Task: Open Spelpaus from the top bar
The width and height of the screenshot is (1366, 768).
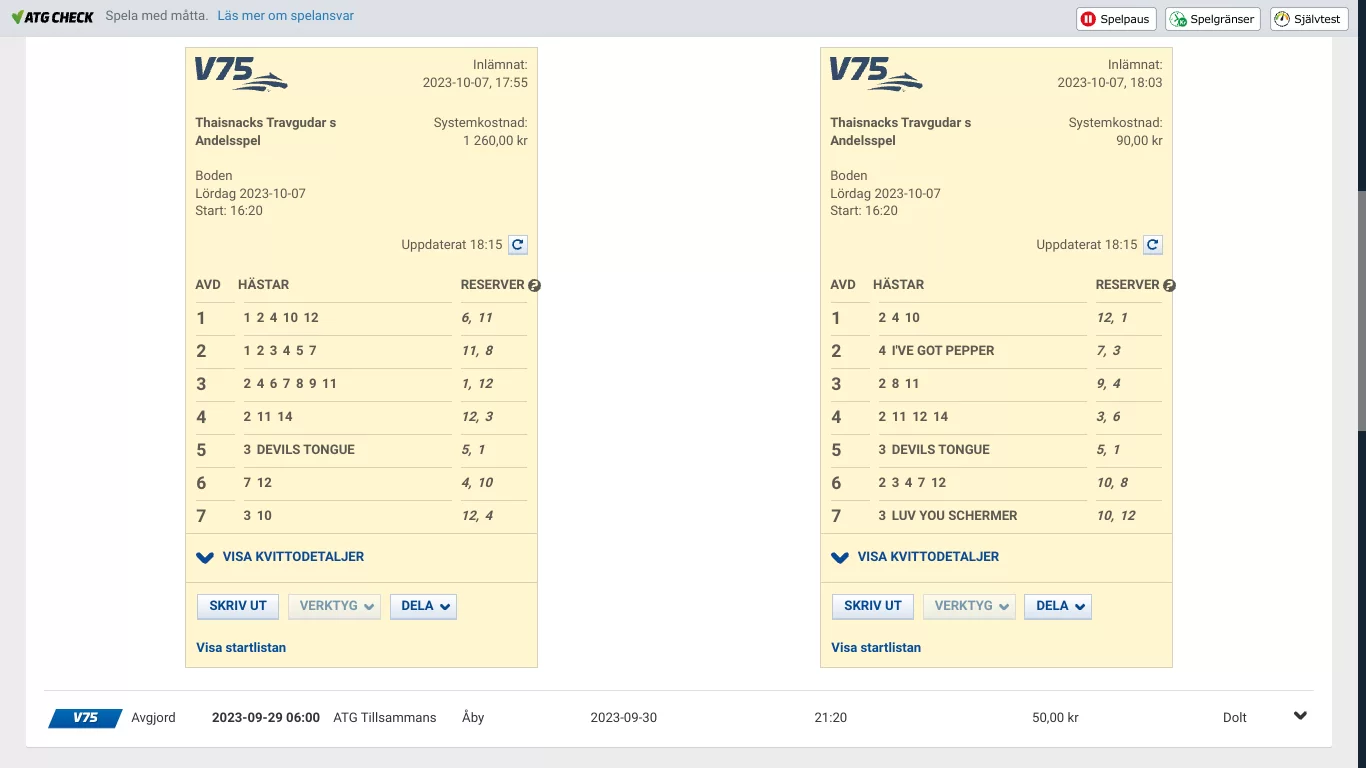Action: tap(1116, 19)
